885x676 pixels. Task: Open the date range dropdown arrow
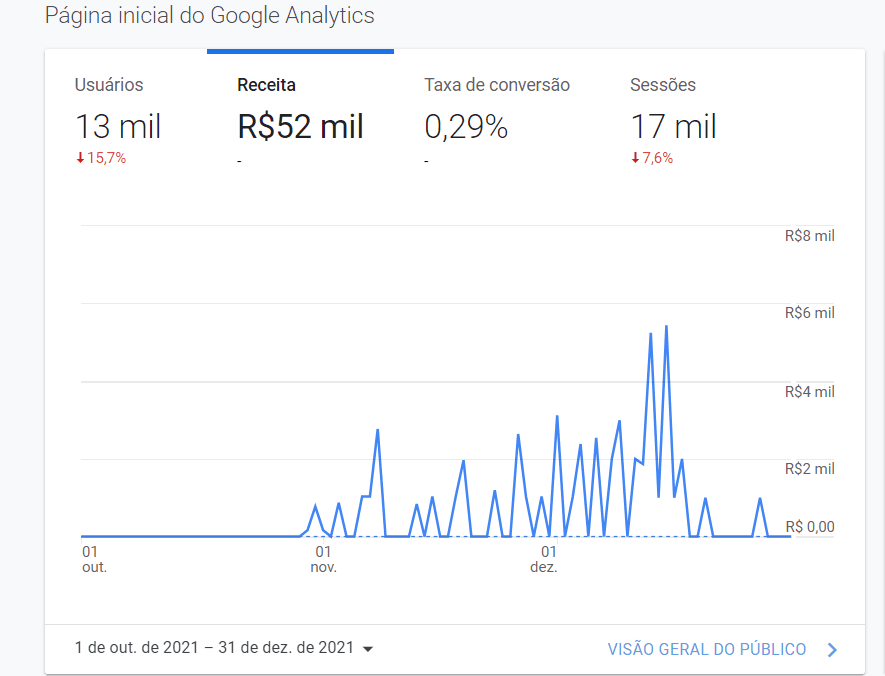point(368,649)
